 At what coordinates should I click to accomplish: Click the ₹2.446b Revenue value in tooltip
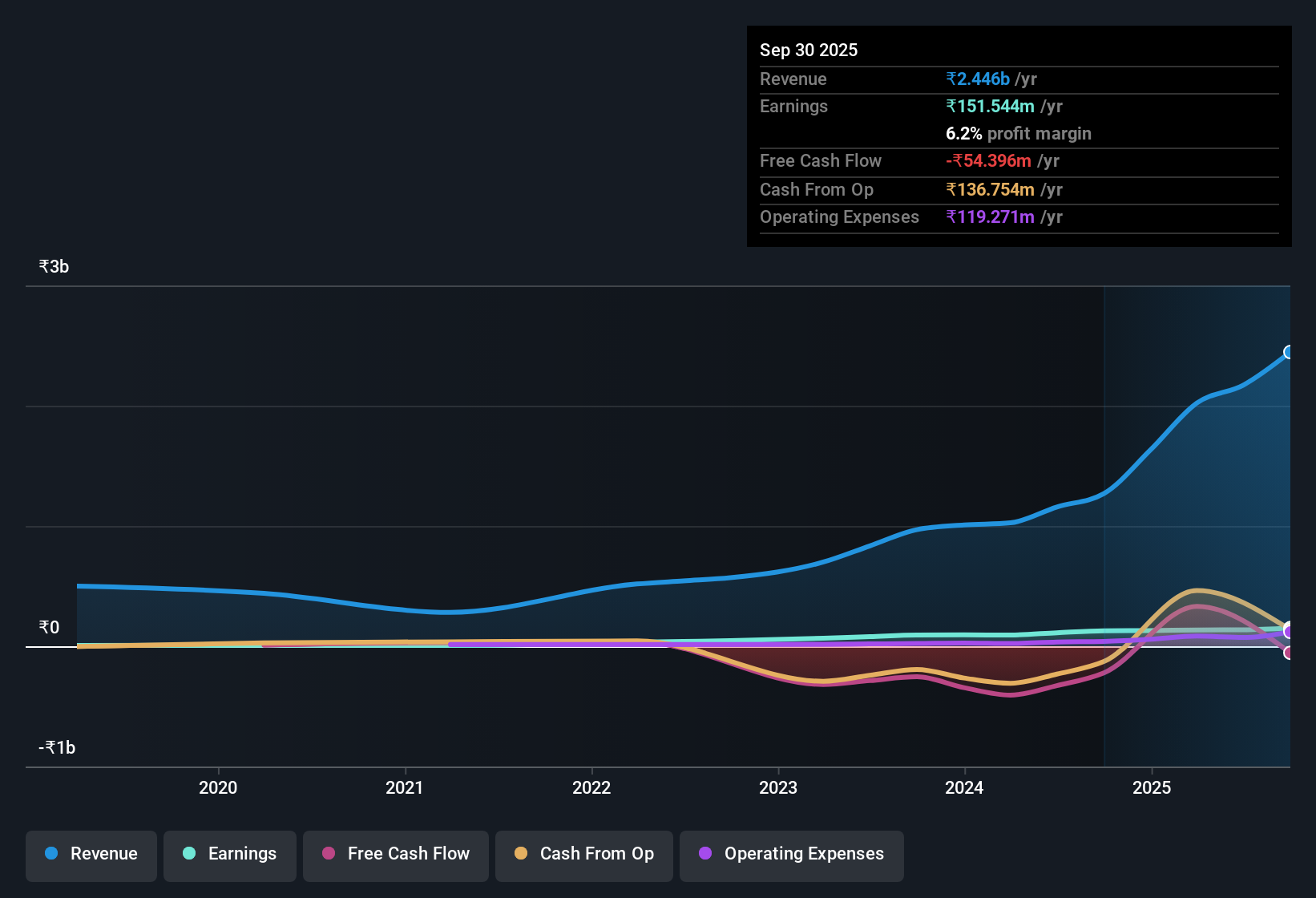(x=977, y=79)
